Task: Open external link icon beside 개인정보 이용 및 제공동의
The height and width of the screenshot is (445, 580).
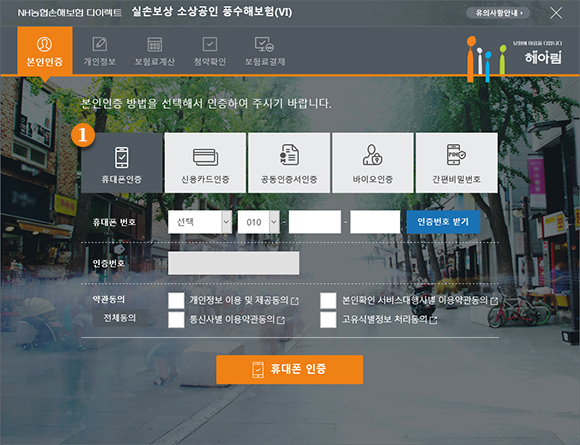Action: (x=295, y=301)
